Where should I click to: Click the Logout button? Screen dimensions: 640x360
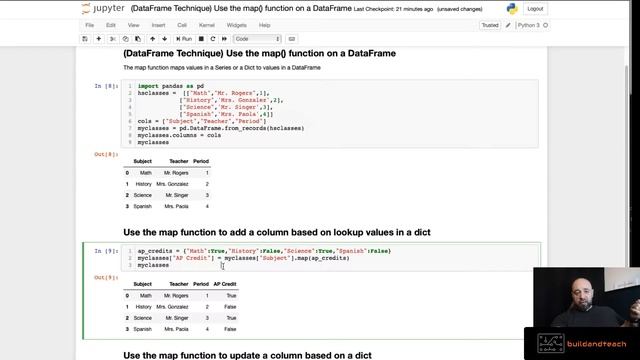coord(535,9)
